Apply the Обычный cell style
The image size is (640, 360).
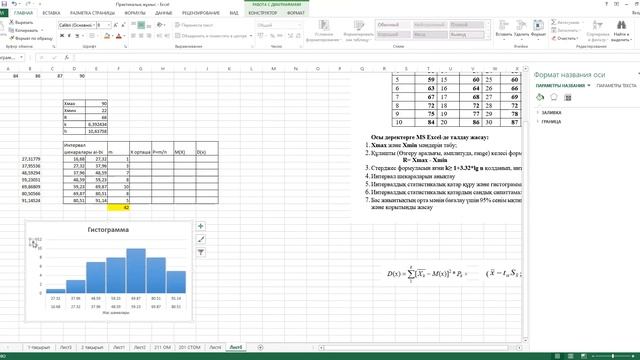coord(393,25)
